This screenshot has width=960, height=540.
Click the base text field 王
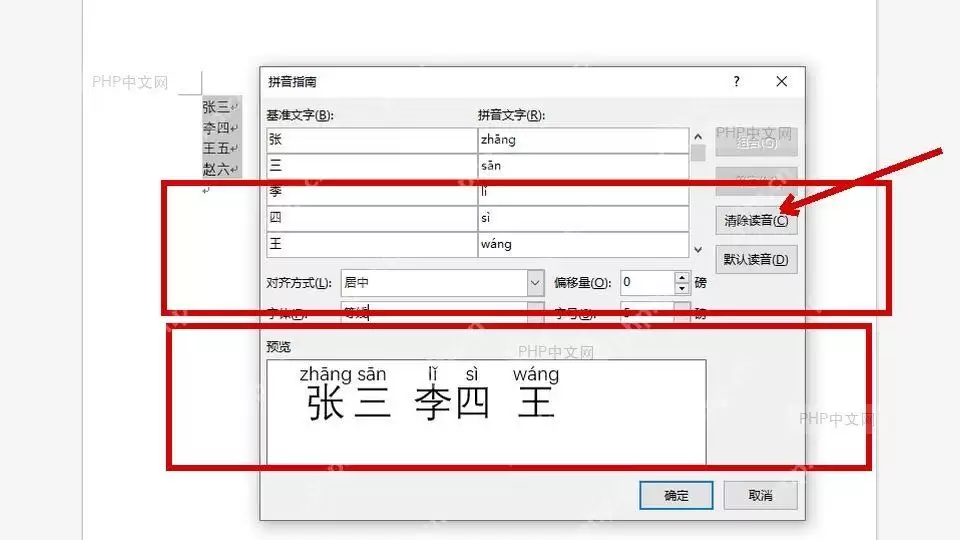[x=372, y=244]
